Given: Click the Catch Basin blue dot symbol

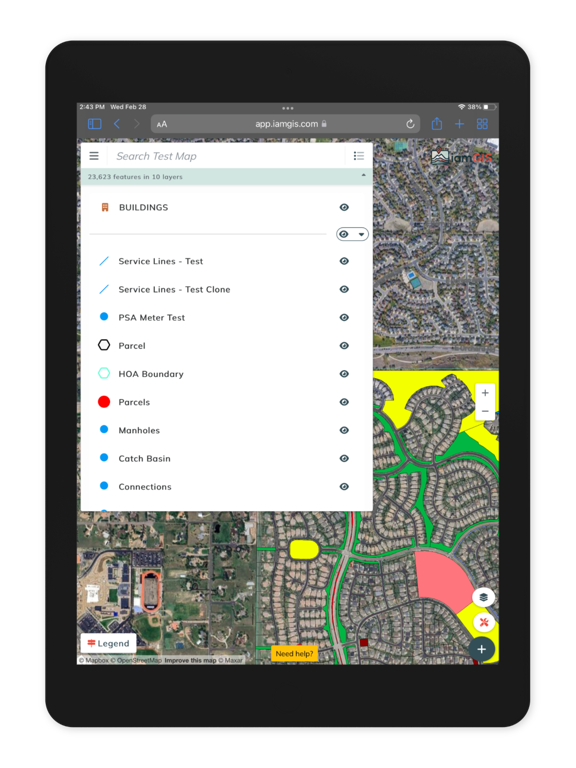Looking at the screenshot, I should (104, 457).
